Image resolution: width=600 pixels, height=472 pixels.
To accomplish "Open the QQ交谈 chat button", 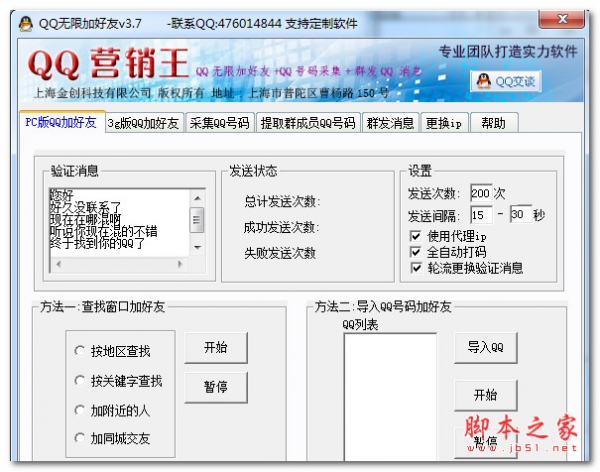I will [506, 81].
